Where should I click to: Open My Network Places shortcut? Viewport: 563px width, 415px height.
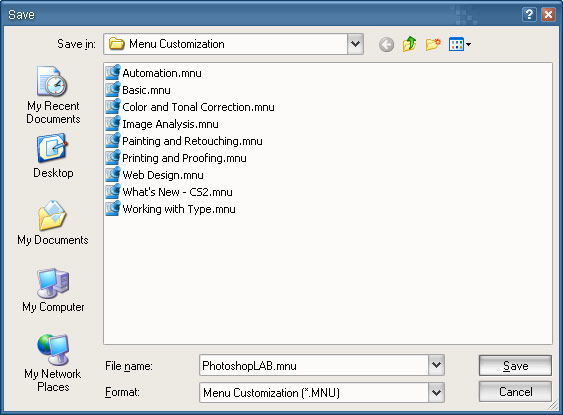pyautogui.click(x=53, y=363)
